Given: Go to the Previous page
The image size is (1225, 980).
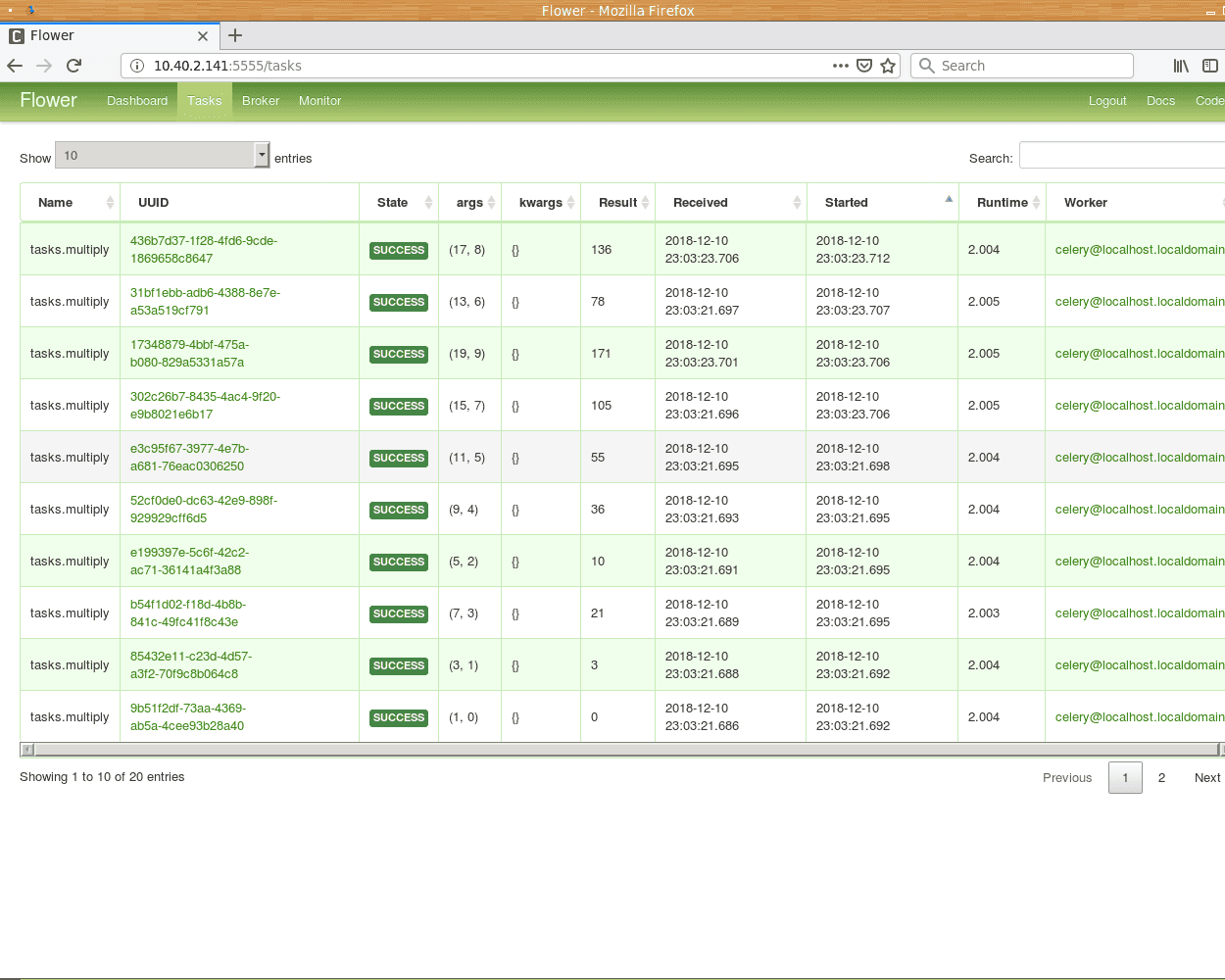Looking at the screenshot, I should click(x=1067, y=778).
